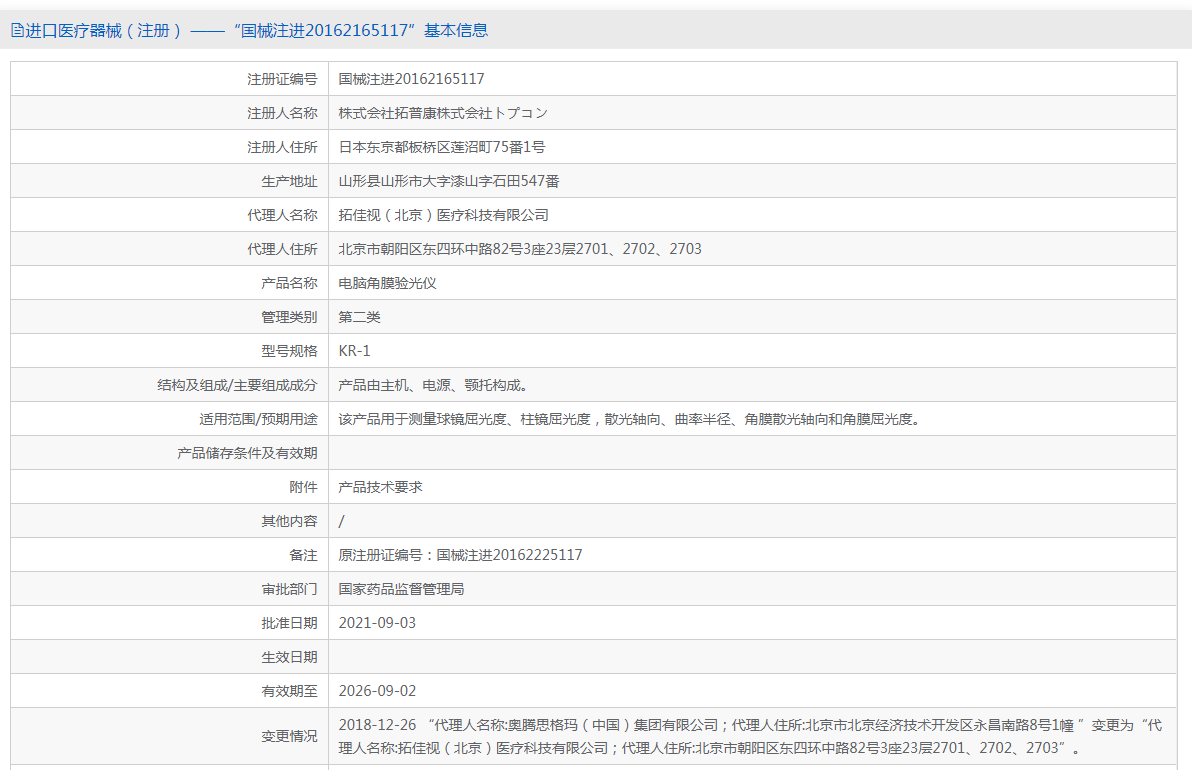Select the expiry date 2026-09-02

click(x=377, y=692)
